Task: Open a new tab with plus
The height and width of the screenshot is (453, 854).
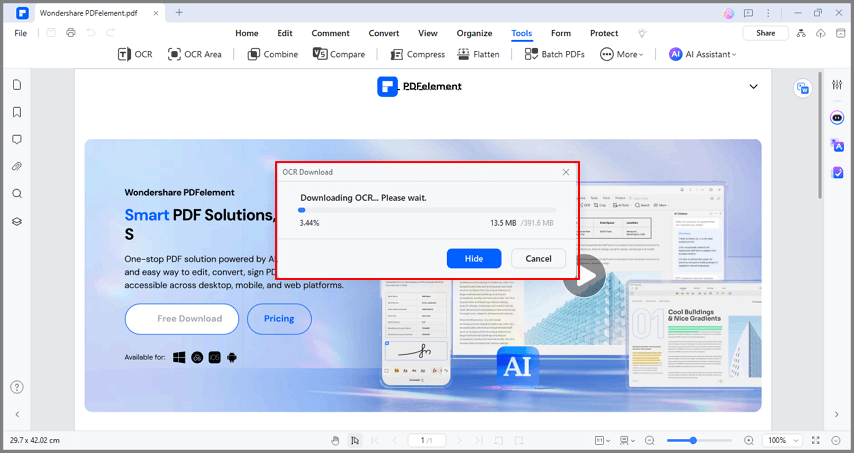Action: [179, 13]
